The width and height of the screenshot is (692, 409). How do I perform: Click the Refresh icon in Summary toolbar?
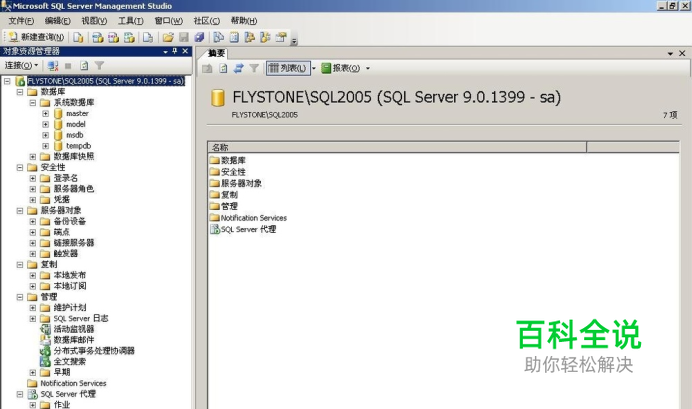click(x=223, y=68)
